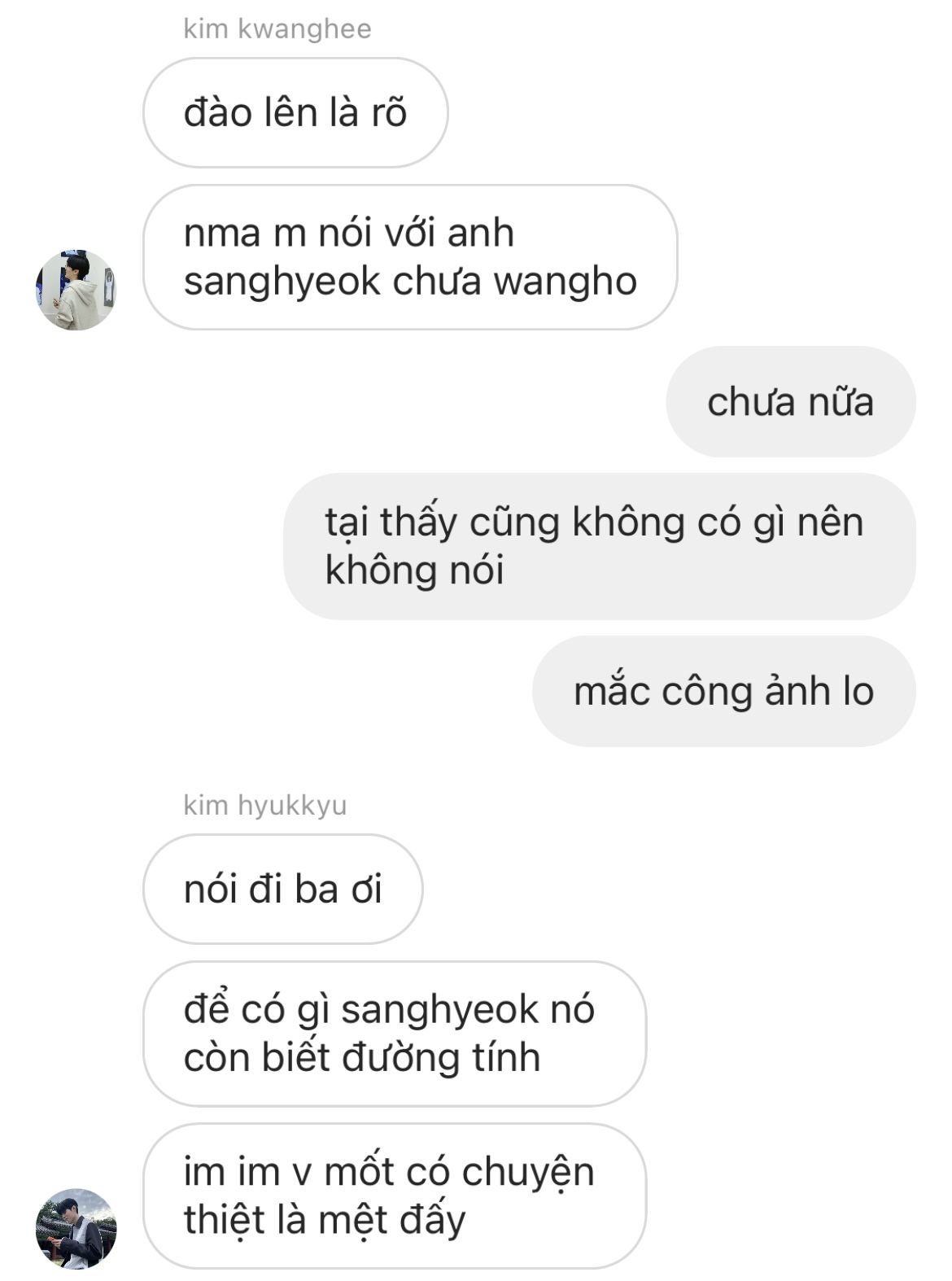Tap the sent message "mắc công ảnh lo"

click(724, 691)
